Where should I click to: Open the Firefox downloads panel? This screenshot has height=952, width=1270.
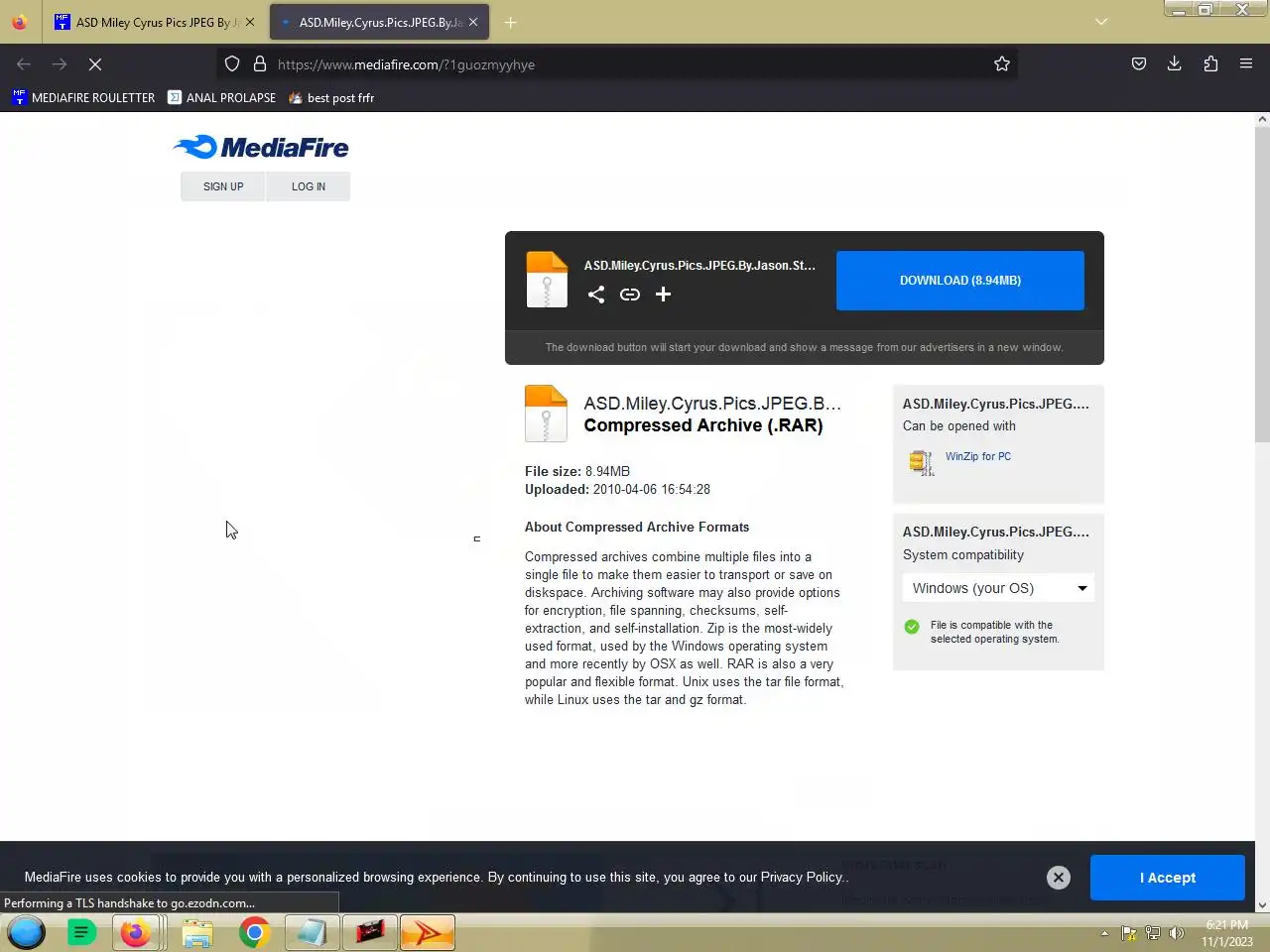pos(1175,64)
